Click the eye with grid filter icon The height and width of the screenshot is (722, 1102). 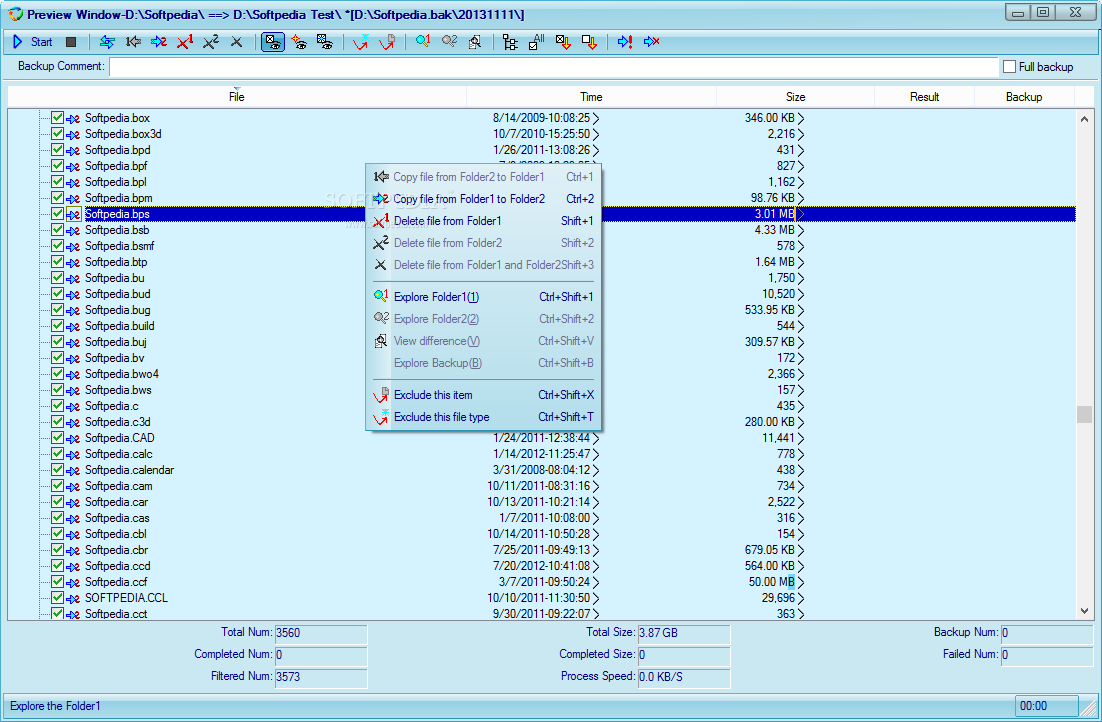tap(325, 42)
